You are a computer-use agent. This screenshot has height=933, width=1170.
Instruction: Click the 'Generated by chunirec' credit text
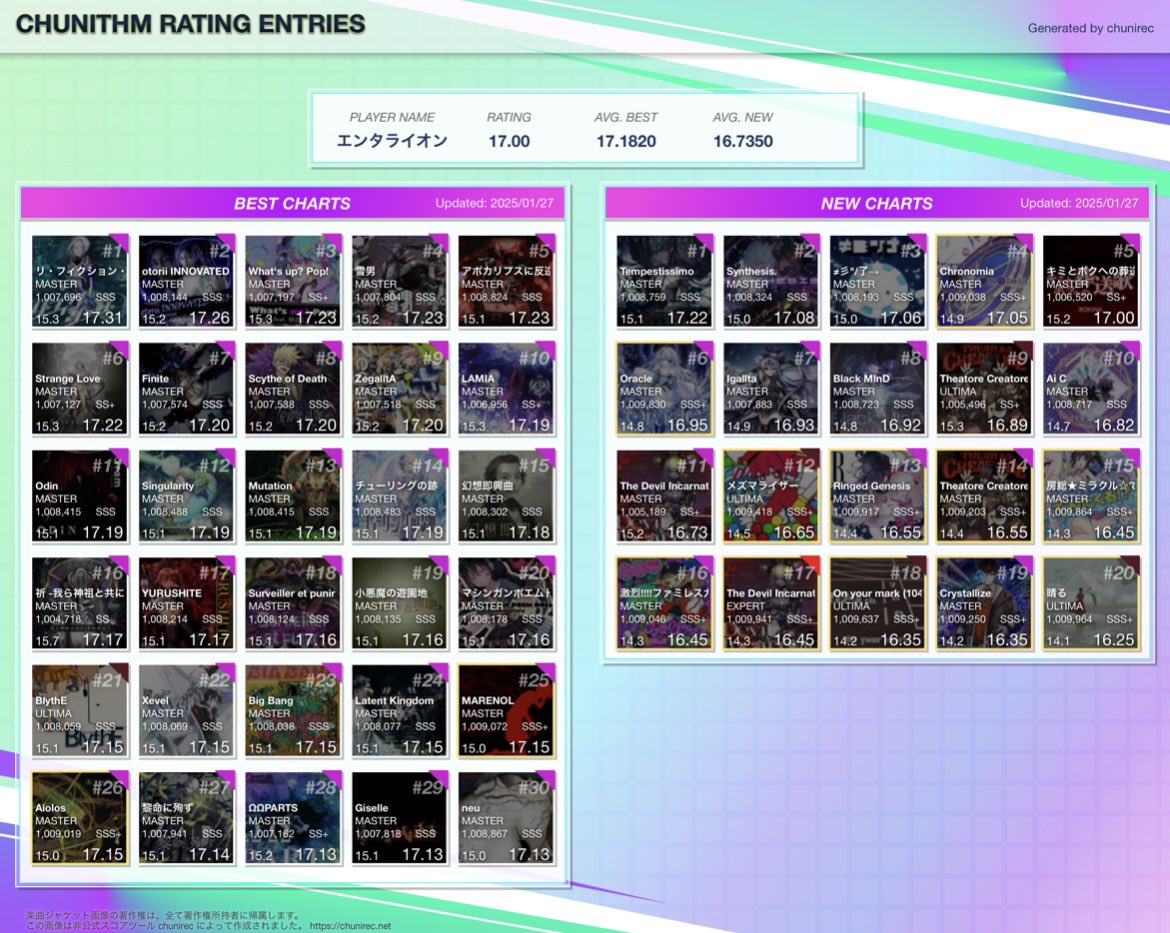click(1090, 28)
